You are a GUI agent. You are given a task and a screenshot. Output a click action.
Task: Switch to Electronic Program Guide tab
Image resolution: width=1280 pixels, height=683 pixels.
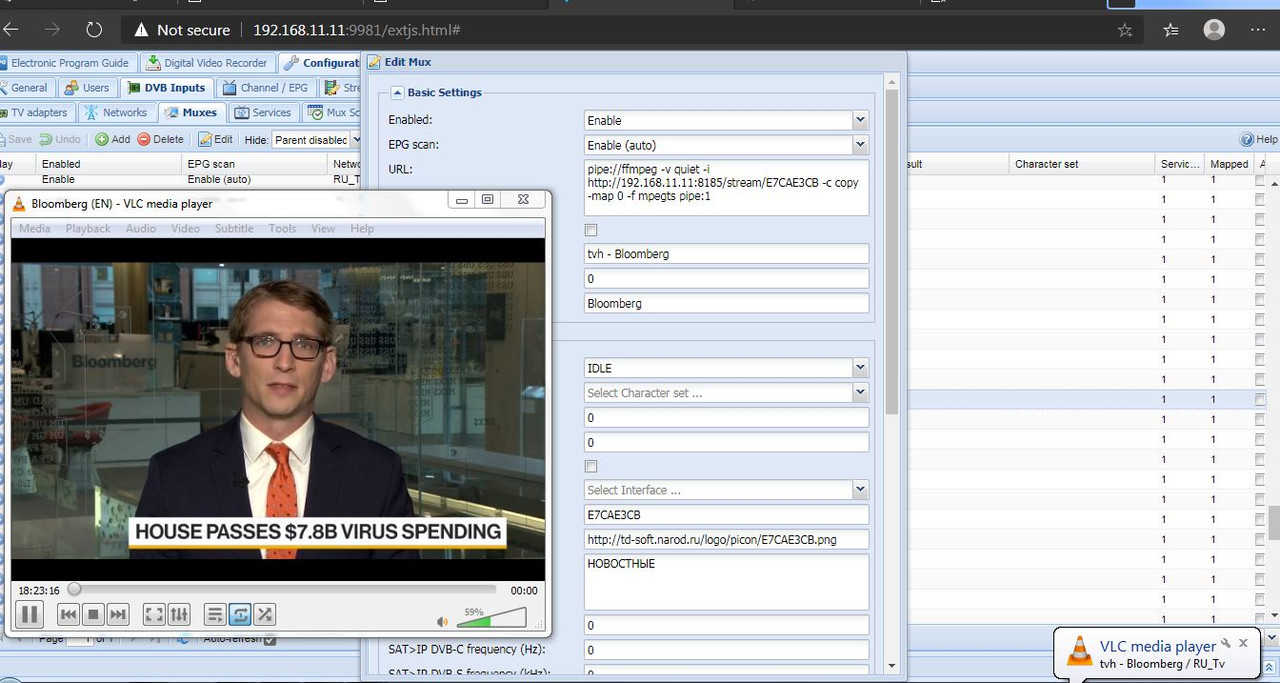click(66, 63)
